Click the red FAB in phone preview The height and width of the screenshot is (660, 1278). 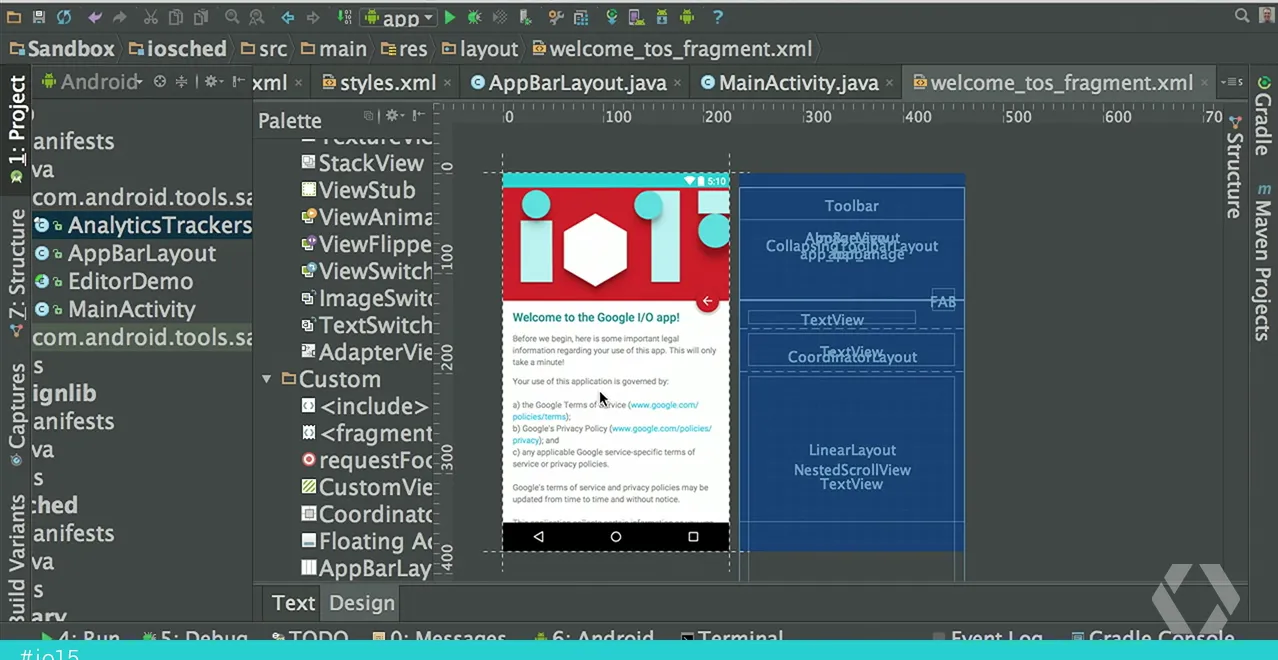pyautogui.click(x=708, y=301)
